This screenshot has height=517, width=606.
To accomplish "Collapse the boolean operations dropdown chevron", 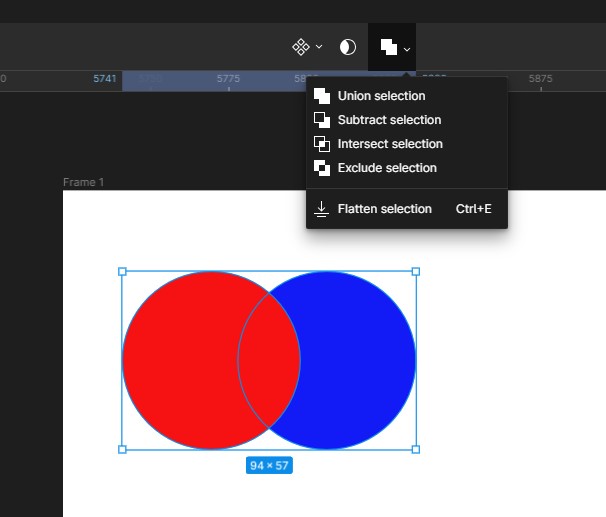I will (407, 48).
